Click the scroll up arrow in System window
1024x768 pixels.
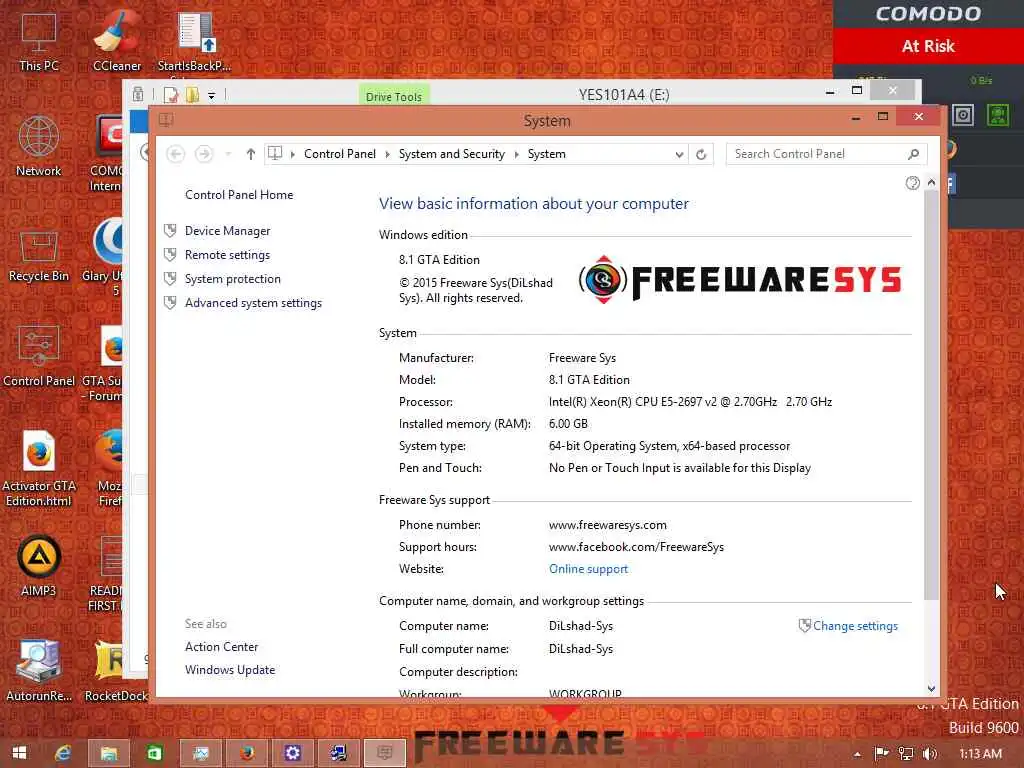pos(931,183)
